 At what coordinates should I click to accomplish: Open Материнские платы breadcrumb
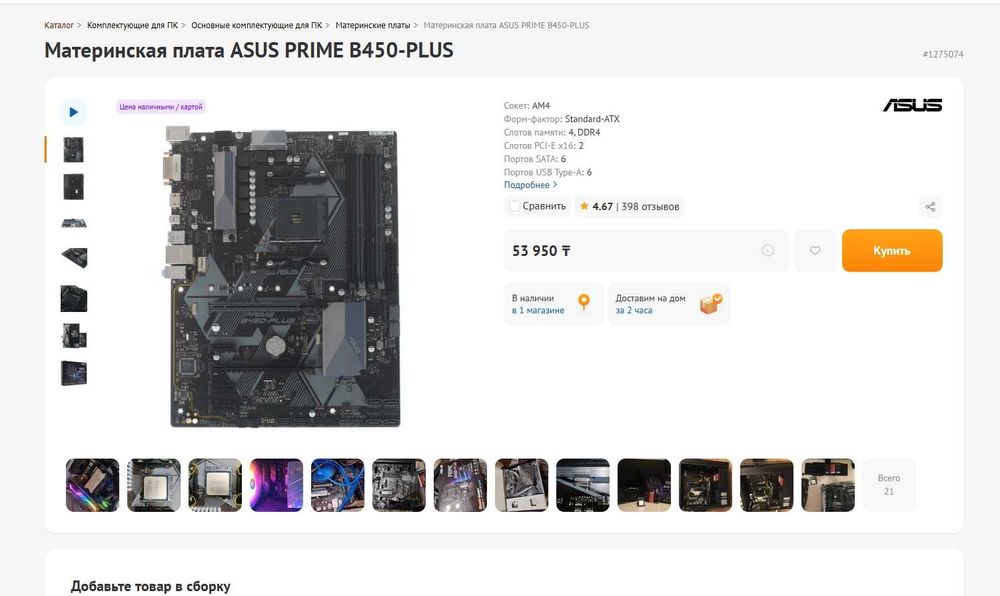point(372,25)
